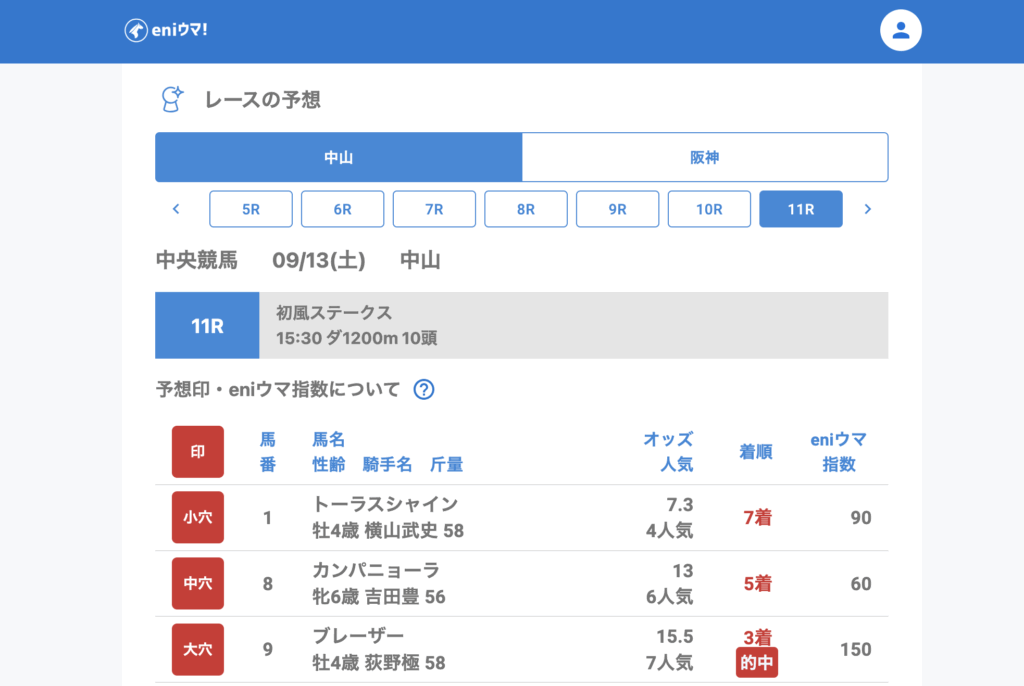Show previous races with left chevron
Viewport: 1024px width, 686px height.
tap(176, 209)
